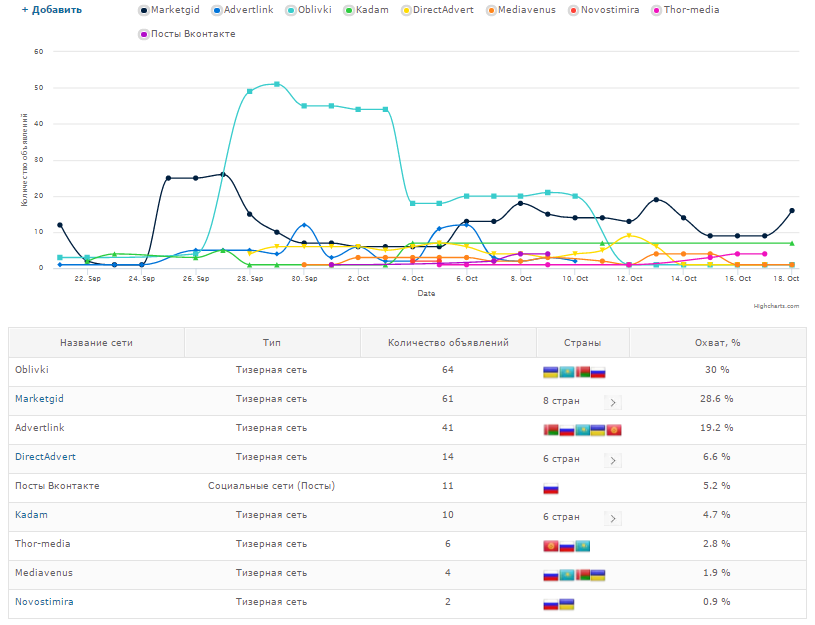Click the 30 % reach value

pyautogui.click(x=717, y=370)
